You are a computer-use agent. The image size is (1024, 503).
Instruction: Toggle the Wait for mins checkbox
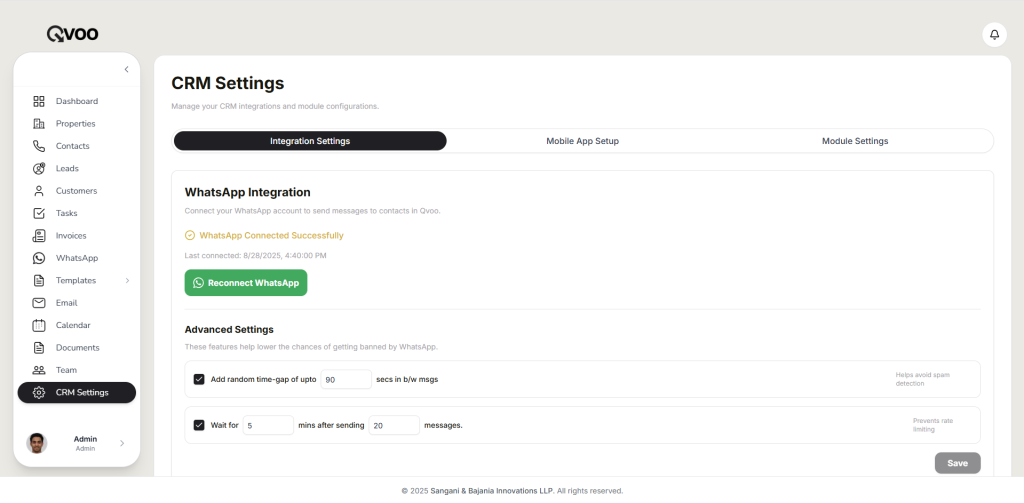coord(199,425)
